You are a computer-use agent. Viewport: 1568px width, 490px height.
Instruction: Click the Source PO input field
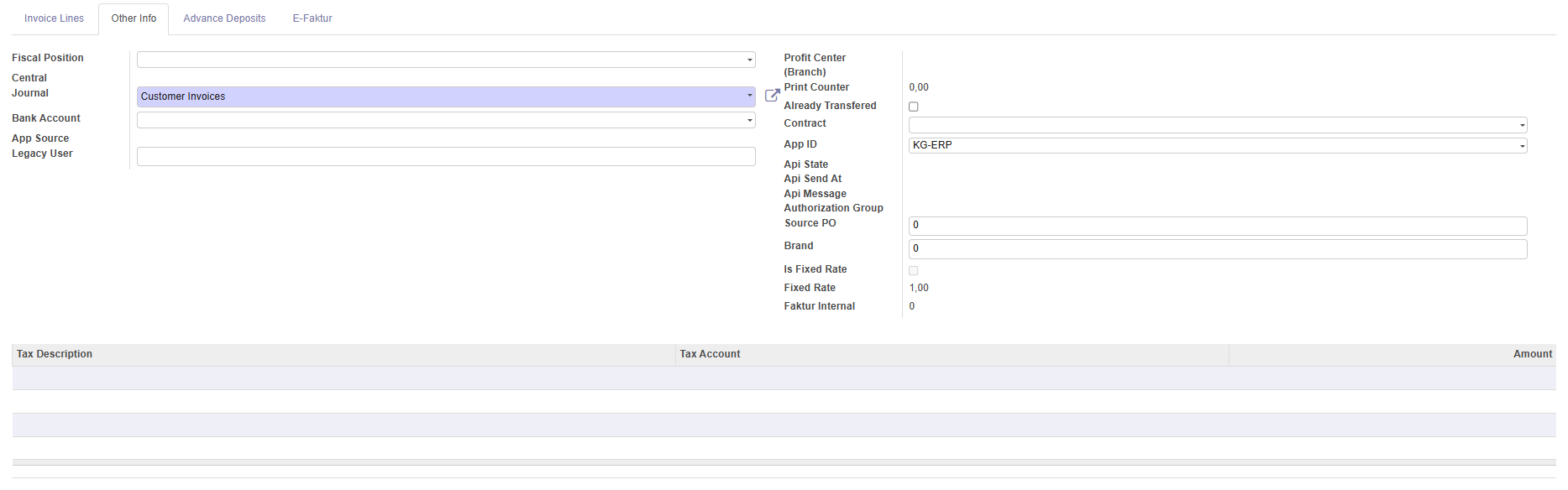[x=1217, y=225]
